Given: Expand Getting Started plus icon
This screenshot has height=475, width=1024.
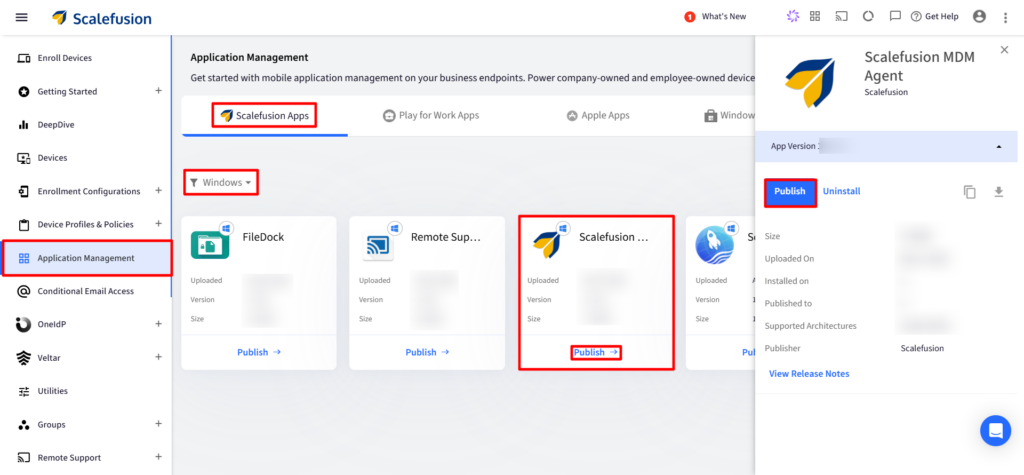Looking at the screenshot, I should [159, 91].
